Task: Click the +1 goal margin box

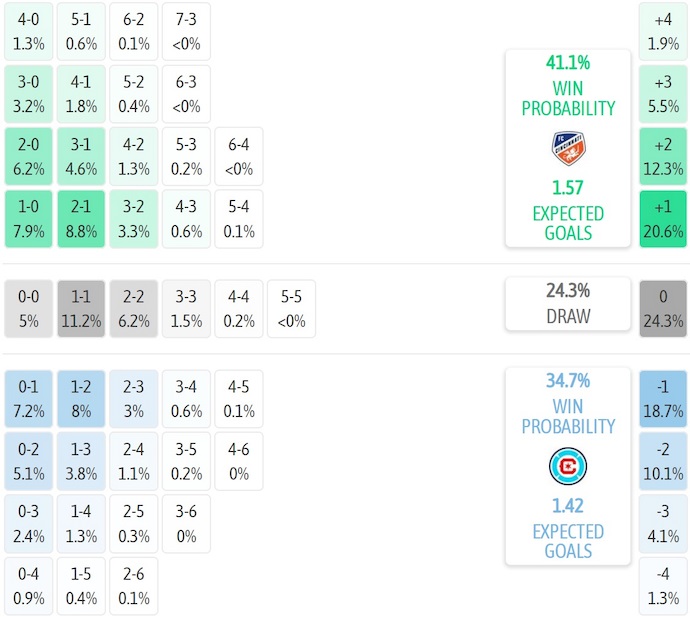Action: click(x=664, y=219)
